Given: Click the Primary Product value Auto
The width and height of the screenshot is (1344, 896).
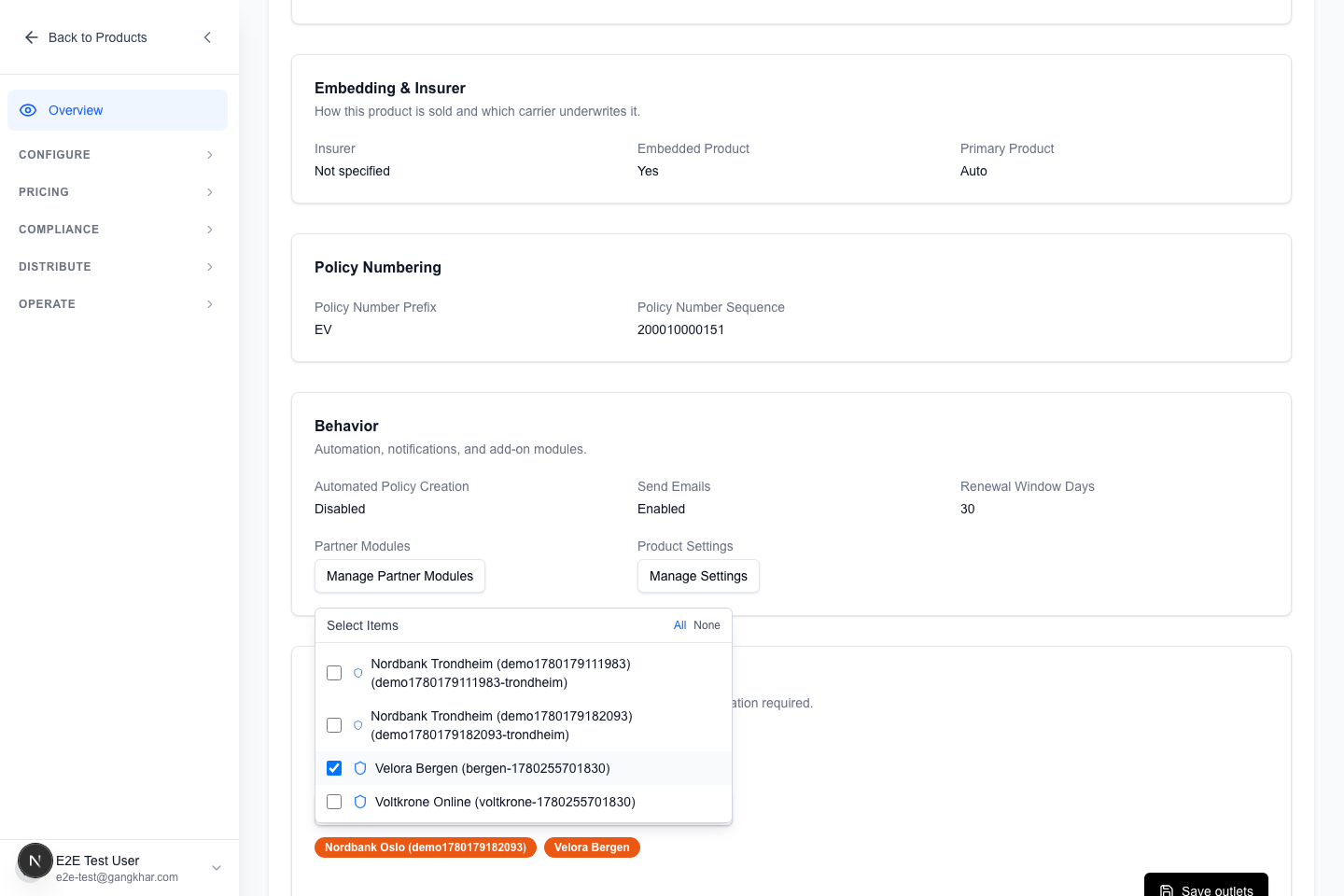Looking at the screenshot, I should pyautogui.click(x=973, y=171).
